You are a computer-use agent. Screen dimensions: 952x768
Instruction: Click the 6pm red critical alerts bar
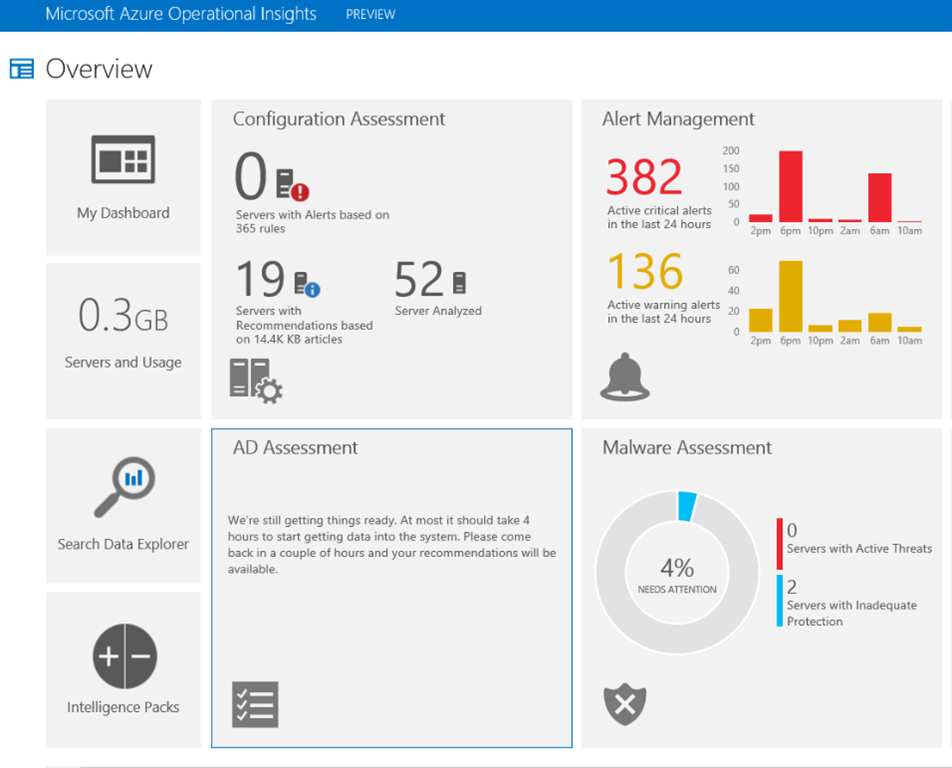790,187
